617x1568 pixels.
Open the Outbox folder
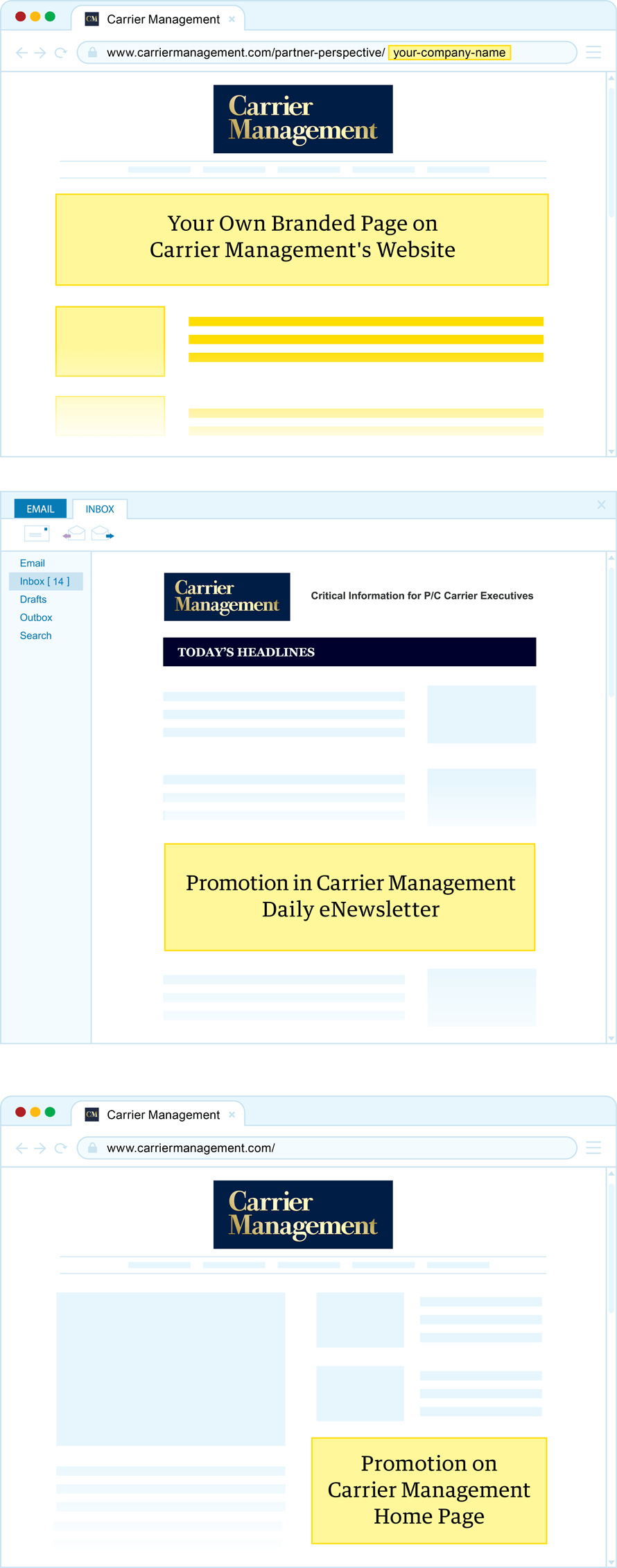pos(36,617)
